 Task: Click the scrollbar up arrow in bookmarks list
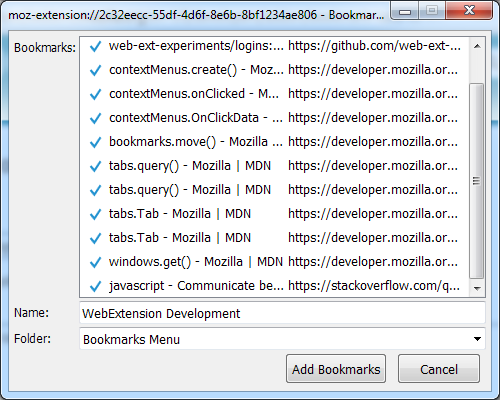click(477, 46)
